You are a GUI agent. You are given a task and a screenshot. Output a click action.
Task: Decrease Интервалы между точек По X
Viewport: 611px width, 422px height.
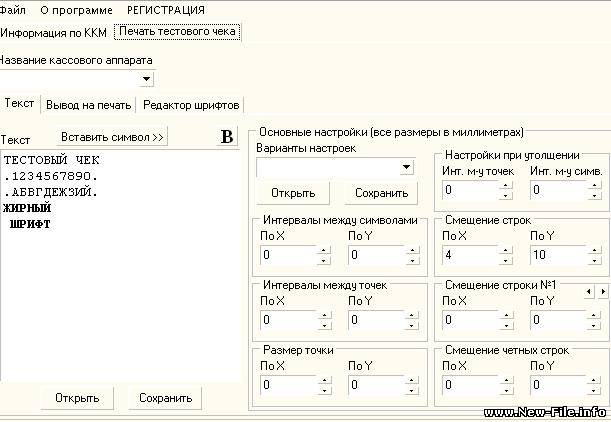click(324, 325)
